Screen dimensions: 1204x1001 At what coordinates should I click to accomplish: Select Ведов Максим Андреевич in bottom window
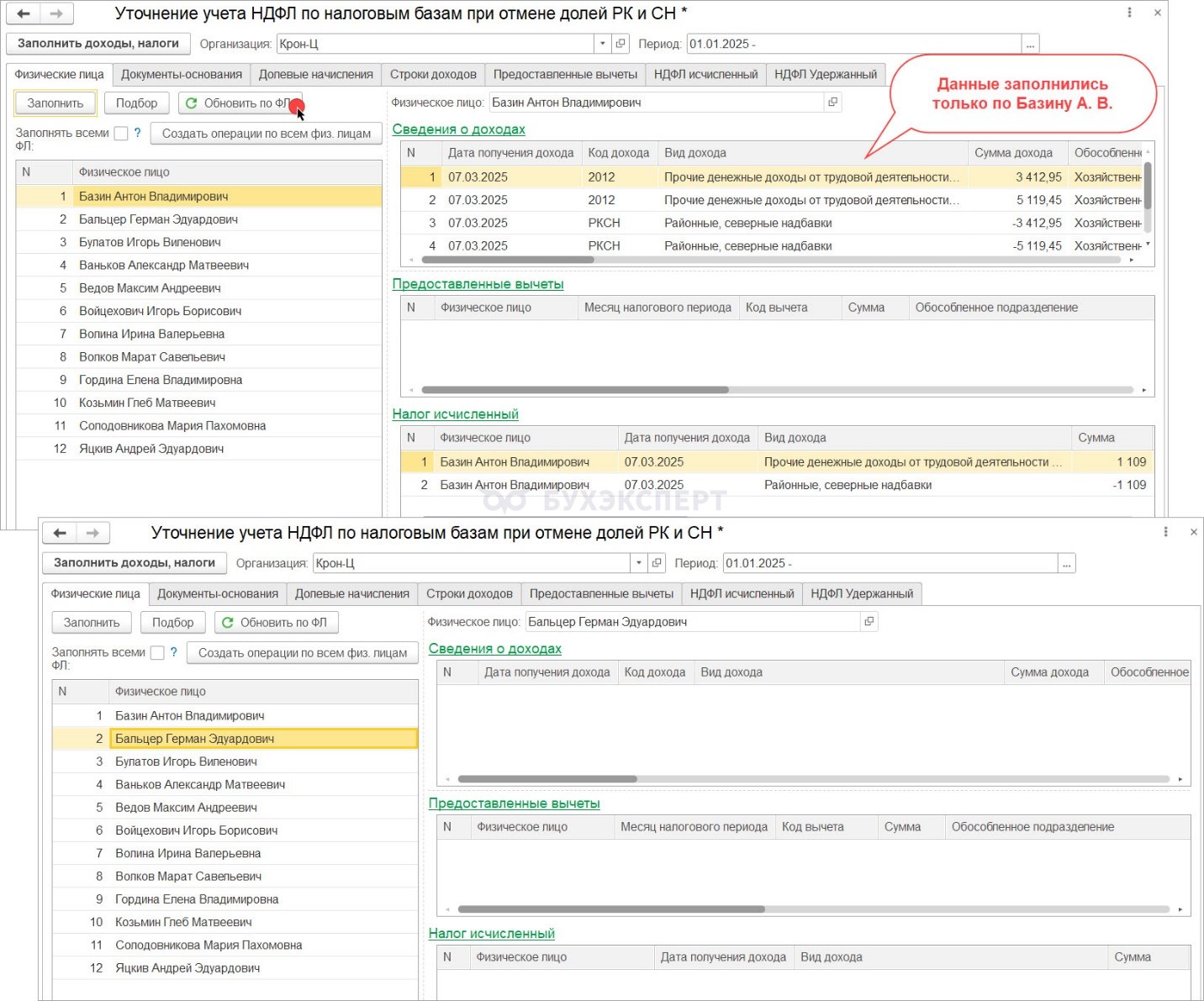pos(235,807)
